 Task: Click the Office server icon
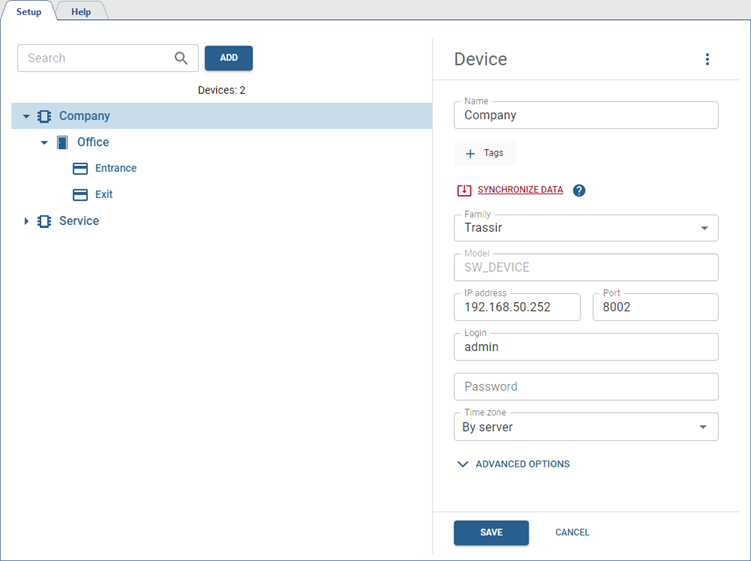62,142
